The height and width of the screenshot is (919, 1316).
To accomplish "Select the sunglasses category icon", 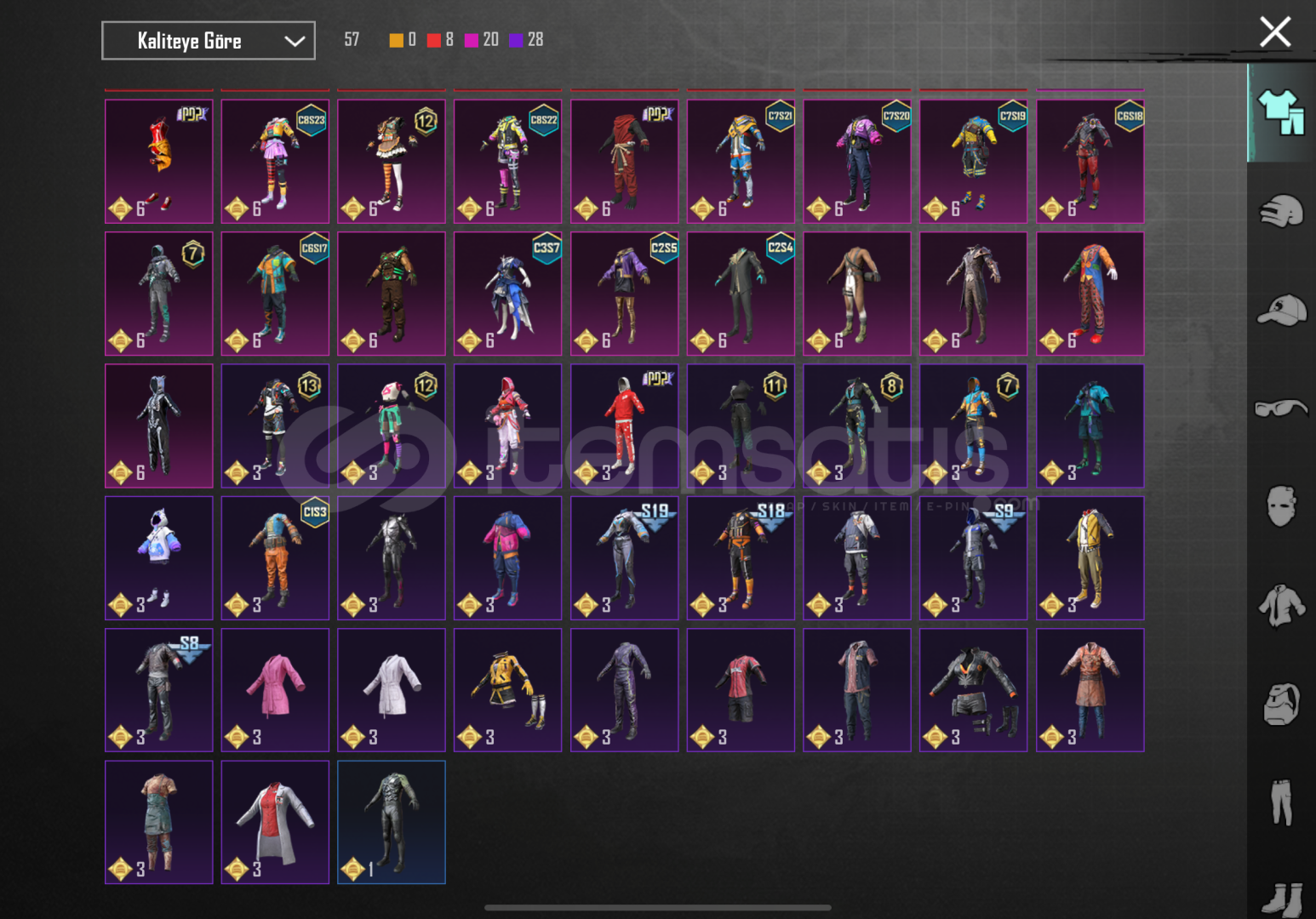I will point(1281,408).
